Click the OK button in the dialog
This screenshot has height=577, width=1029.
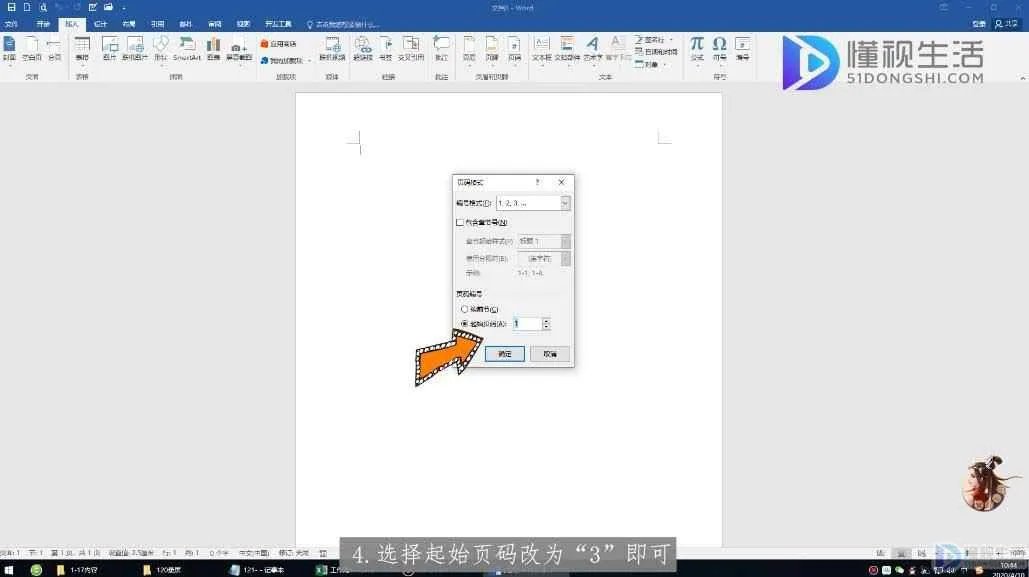(x=505, y=354)
